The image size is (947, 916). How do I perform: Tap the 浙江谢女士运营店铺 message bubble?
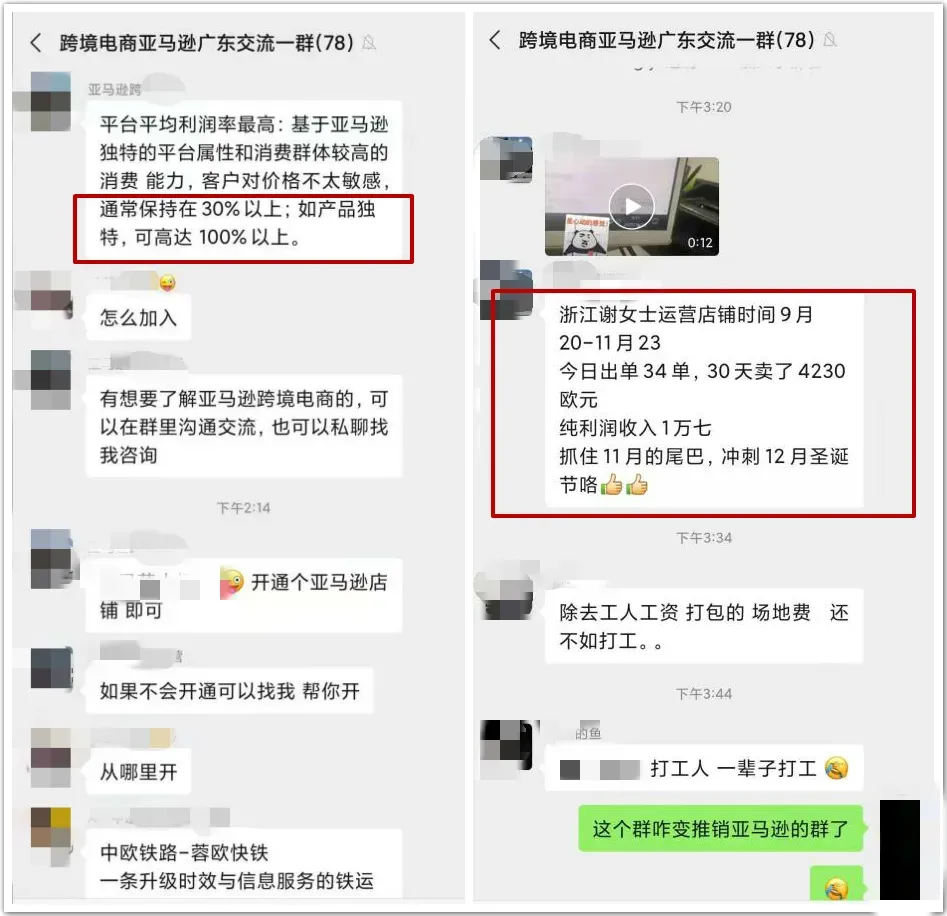coord(704,400)
